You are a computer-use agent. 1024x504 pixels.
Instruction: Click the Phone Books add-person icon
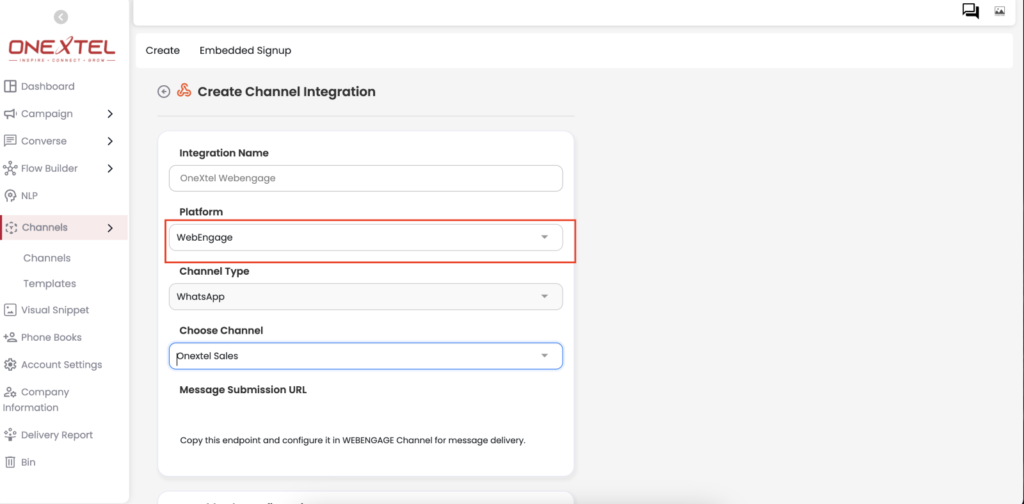click(x=10, y=338)
